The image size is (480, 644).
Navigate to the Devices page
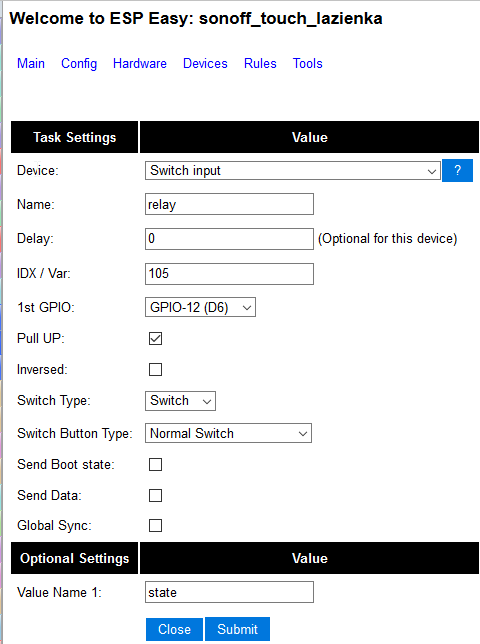(x=205, y=64)
